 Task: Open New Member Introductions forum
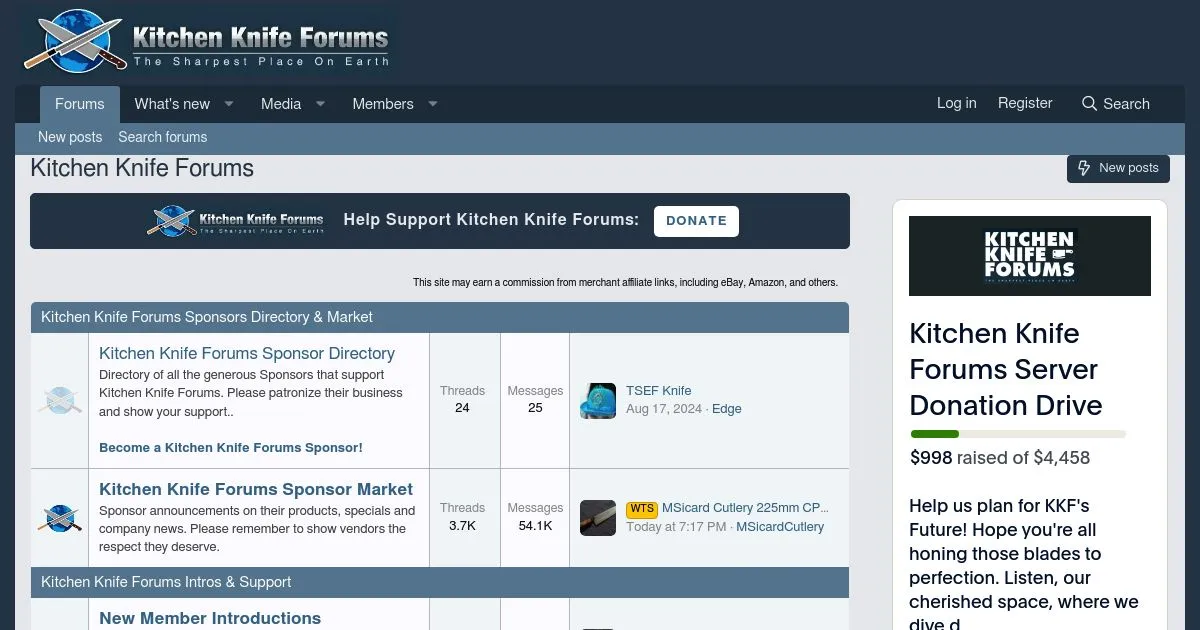point(210,618)
